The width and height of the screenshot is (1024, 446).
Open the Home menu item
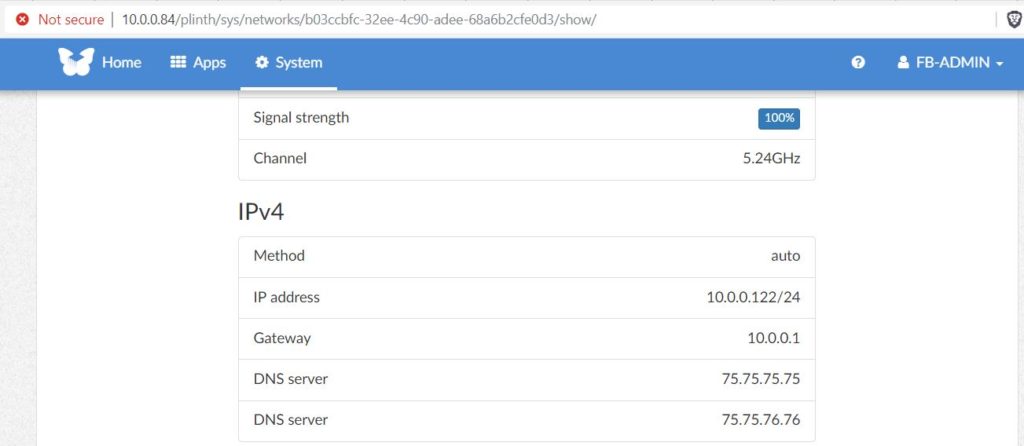(121, 62)
